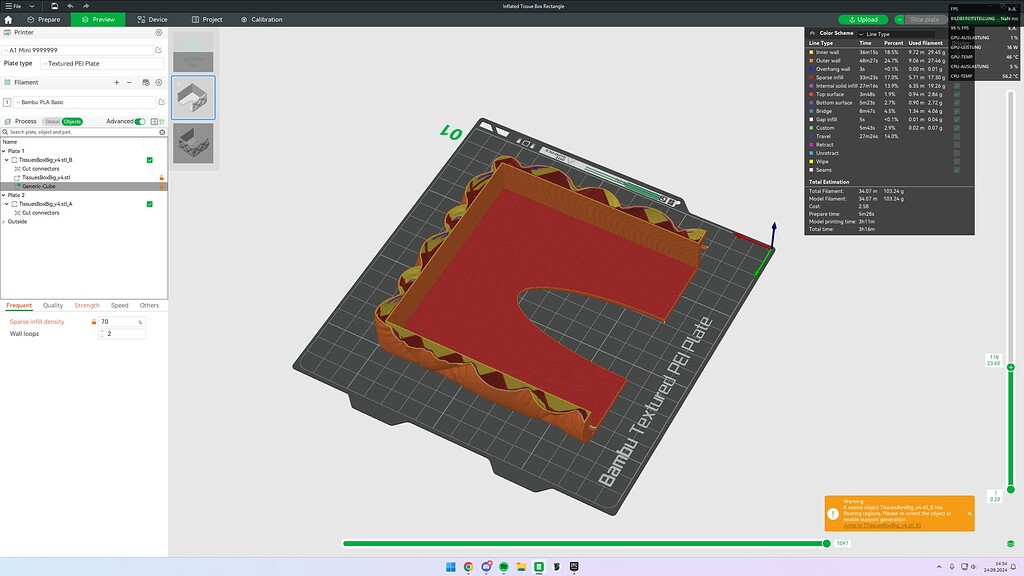Open Windows Start menu
The image size is (1024, 576).
coord(451,567)
